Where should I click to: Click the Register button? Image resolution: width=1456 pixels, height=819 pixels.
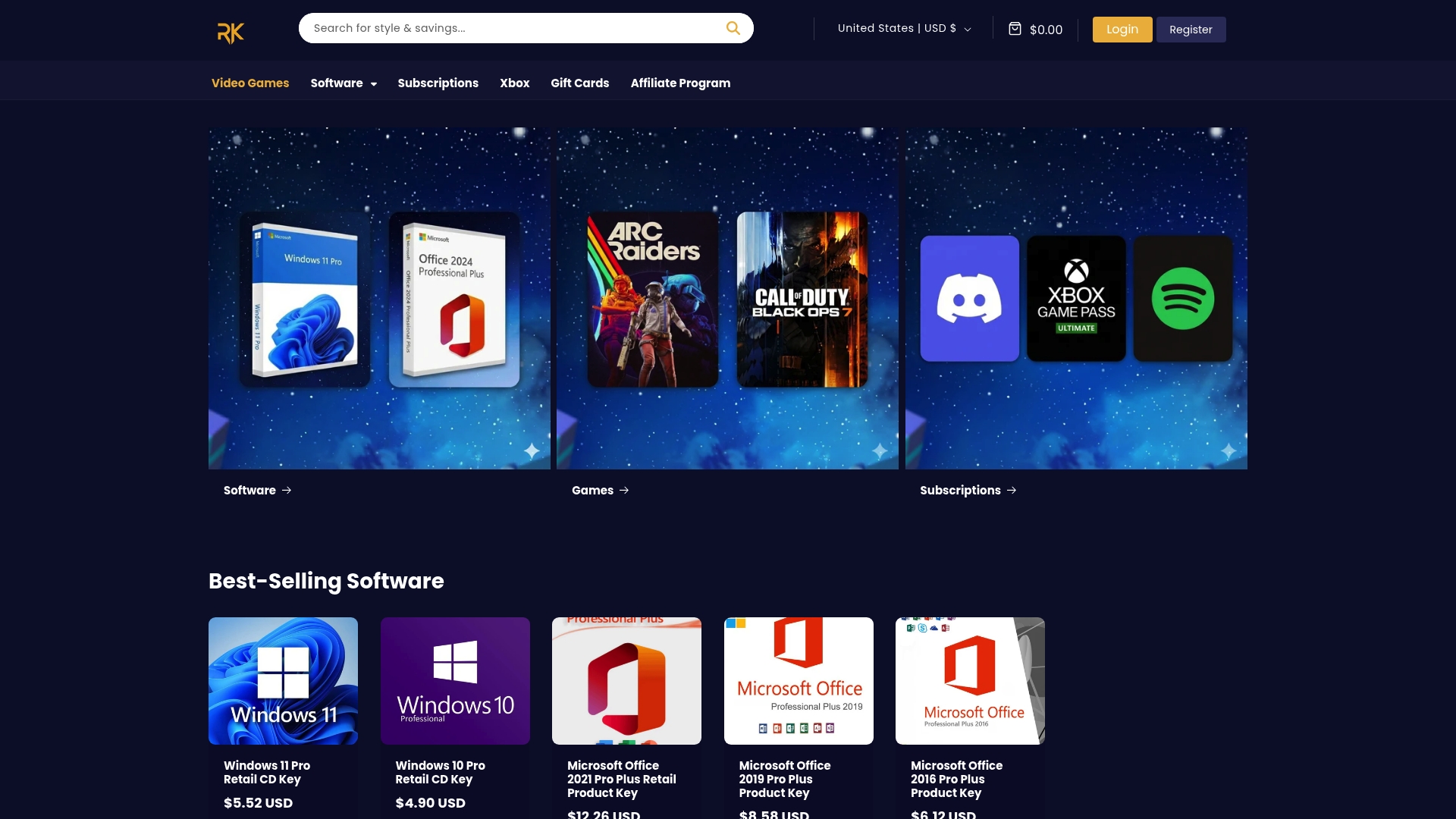[1191, 30]
